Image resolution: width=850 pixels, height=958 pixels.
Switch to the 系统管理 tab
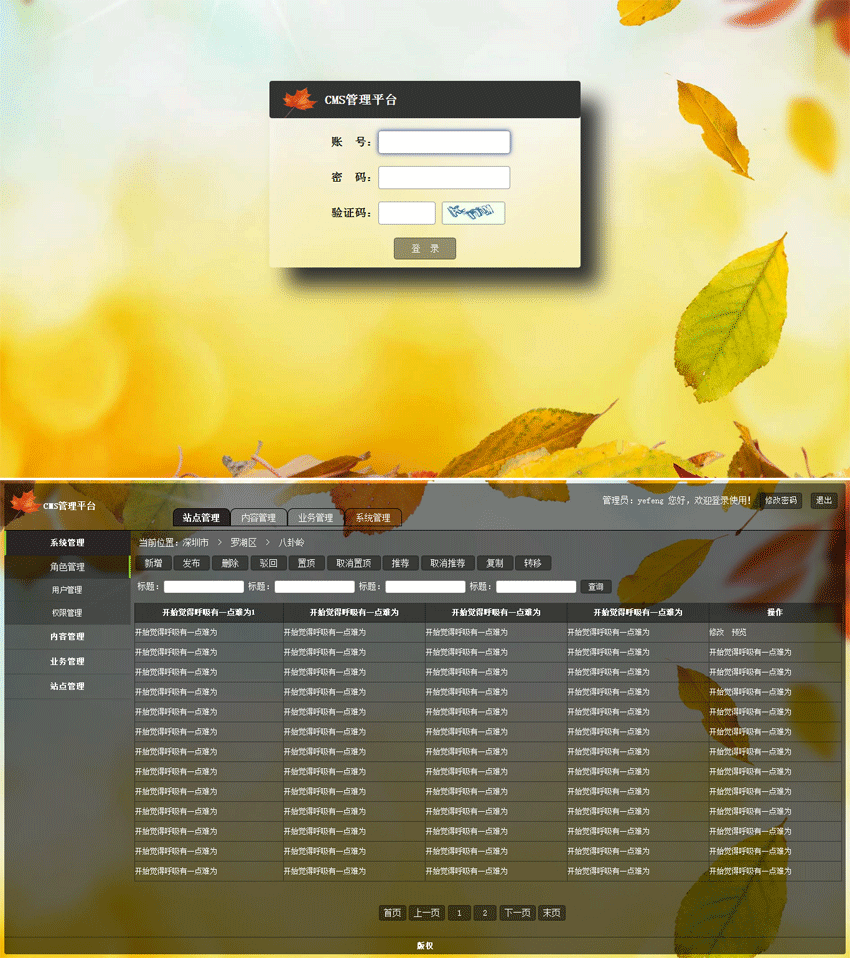tap(372, 518)
